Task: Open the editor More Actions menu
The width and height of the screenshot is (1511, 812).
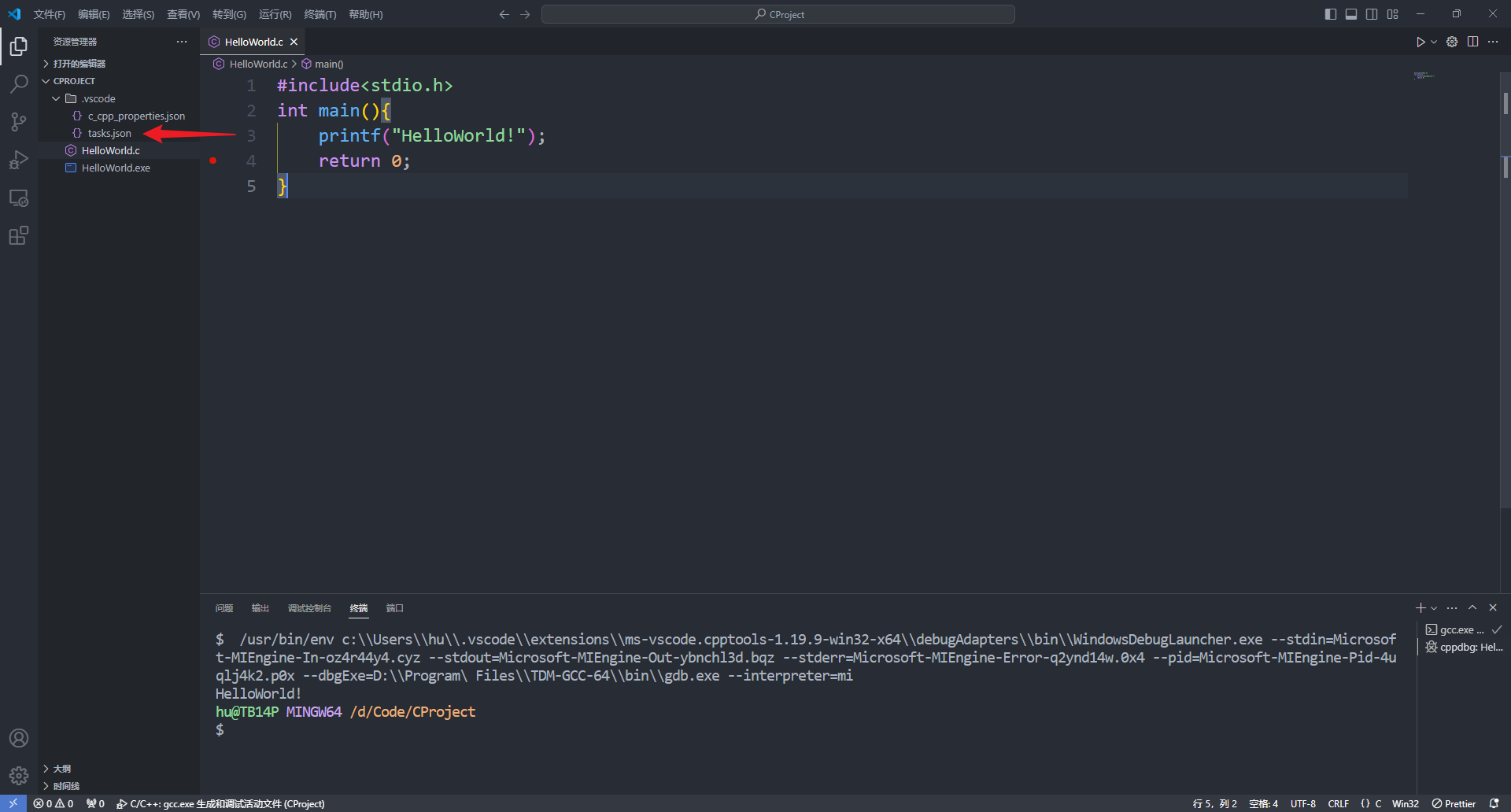Action: pyautogui.click(x=1493, y=42)
